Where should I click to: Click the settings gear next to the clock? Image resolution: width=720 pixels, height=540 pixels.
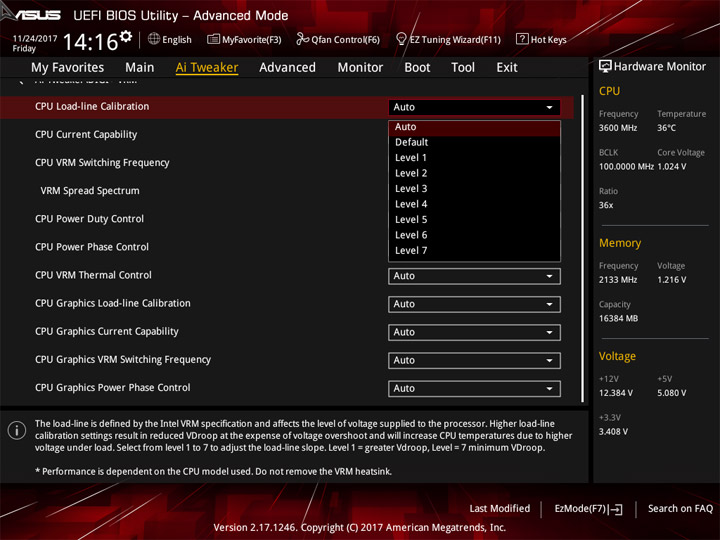(x=126, y=36)
